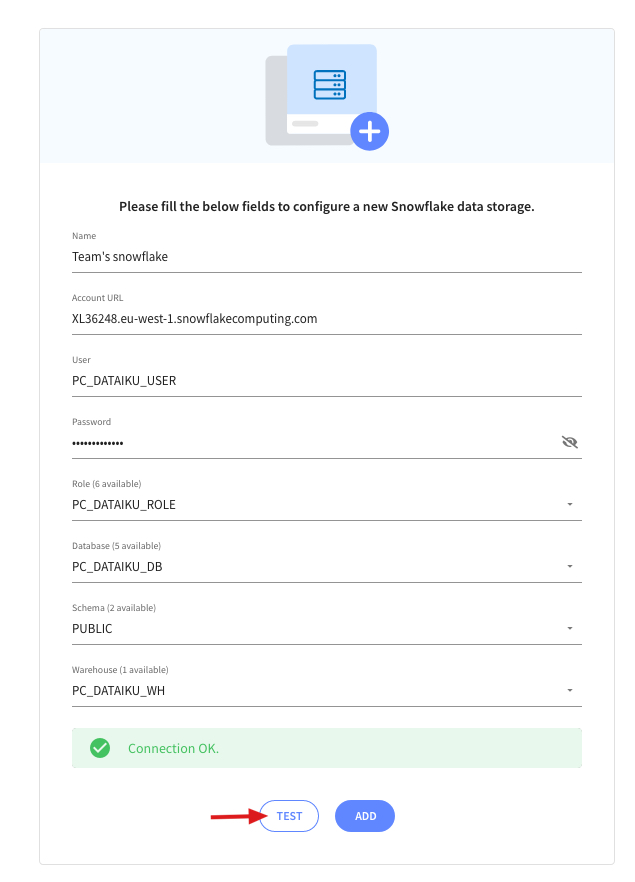Image resolution: width=635 pixels, height=882 pixels.
Task: Edit the Name field Team's snowflake
Action: [327, 257]
